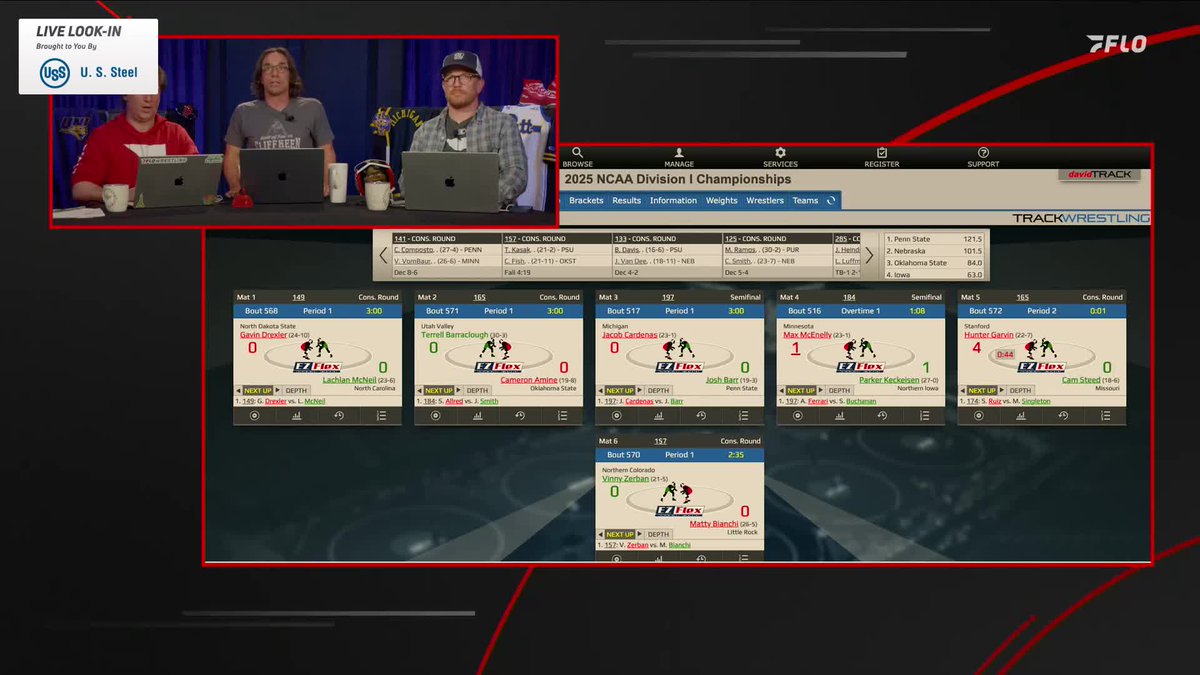This screenshot has width=1200, height=675.
Task: Click Mat 1 previous arrow beside Next Up
Action: point(238,391)
